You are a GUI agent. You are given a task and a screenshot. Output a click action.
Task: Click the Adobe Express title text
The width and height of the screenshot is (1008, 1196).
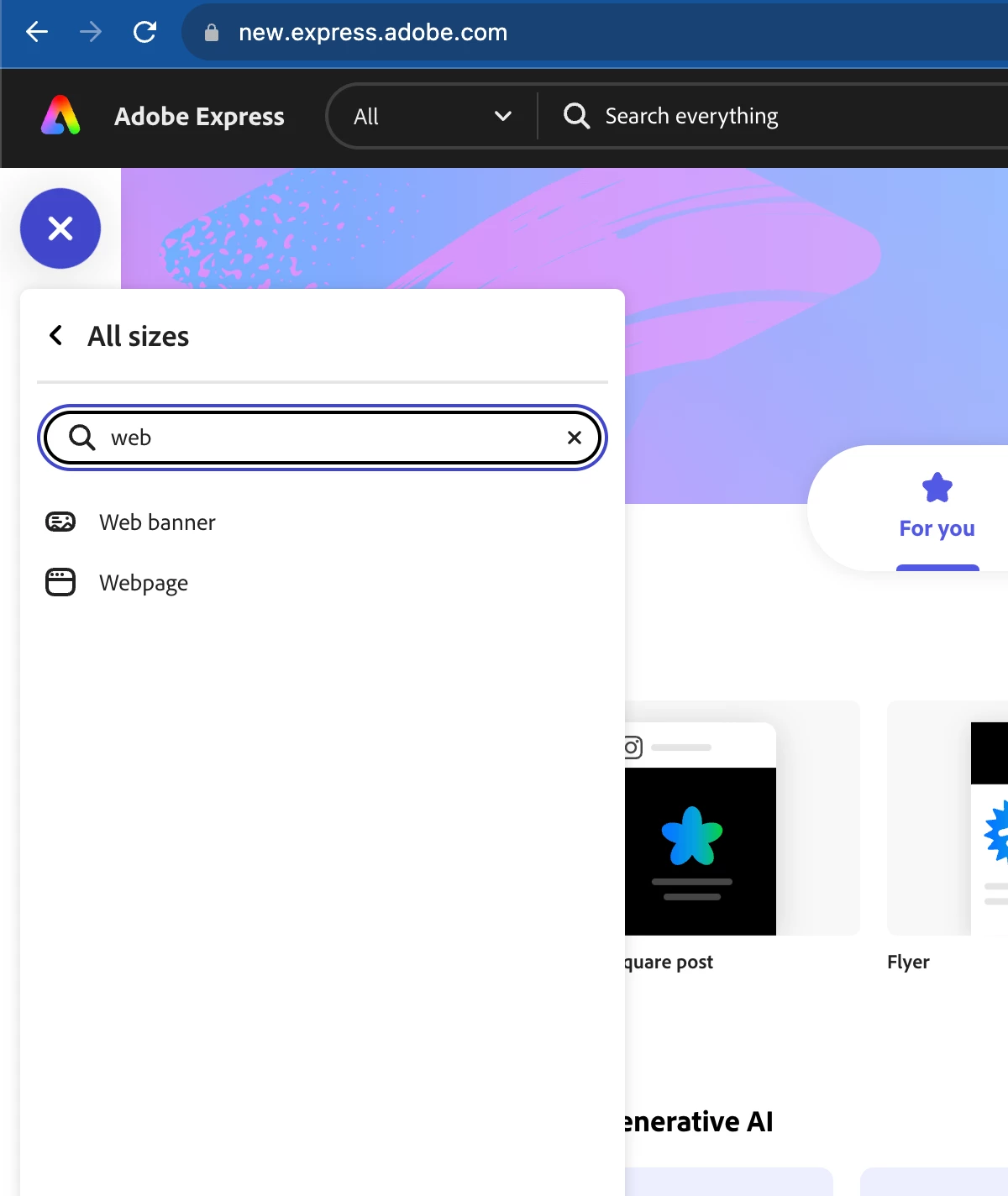pyautogui.click(x=199, y=116)
